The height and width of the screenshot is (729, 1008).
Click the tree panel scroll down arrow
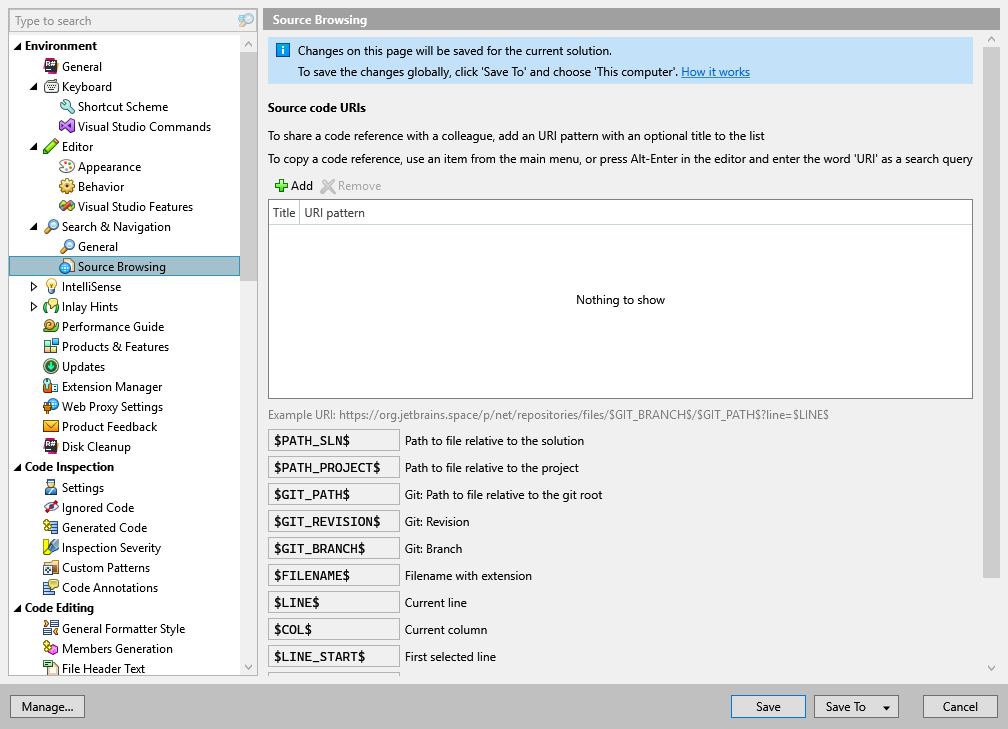pos(249,667)
